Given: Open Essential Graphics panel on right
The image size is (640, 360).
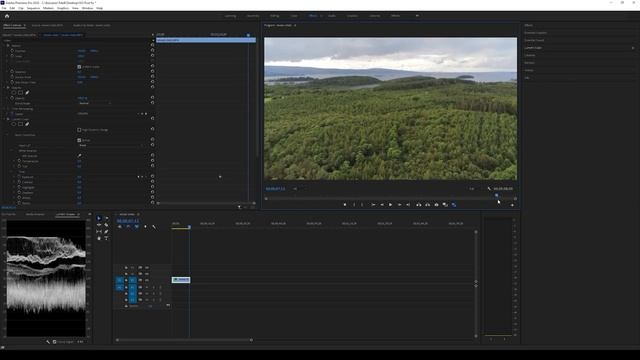Looking at the screenshot, I should point(536,33).
